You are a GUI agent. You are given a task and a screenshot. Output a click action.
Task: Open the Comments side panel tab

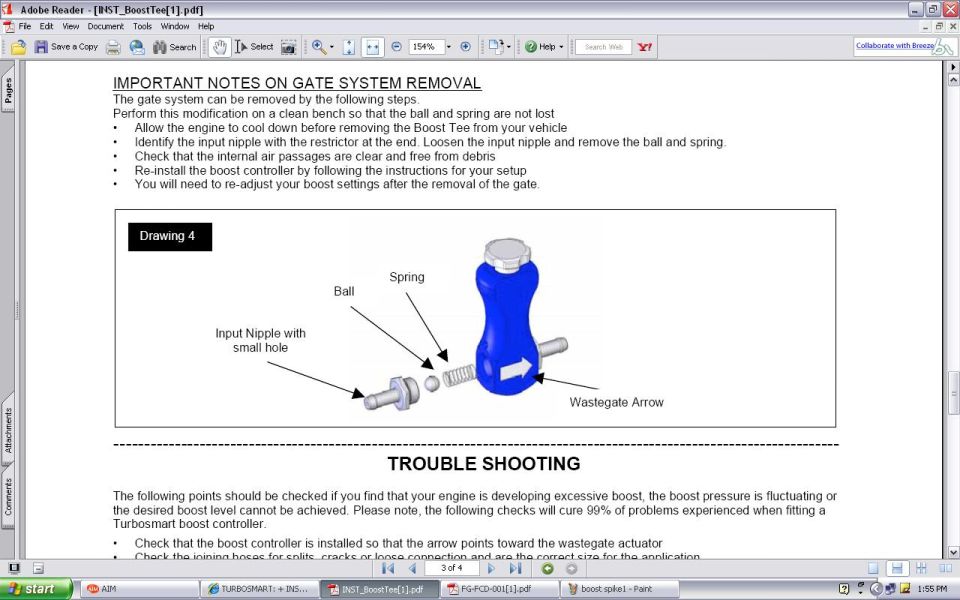coord(8,497)
